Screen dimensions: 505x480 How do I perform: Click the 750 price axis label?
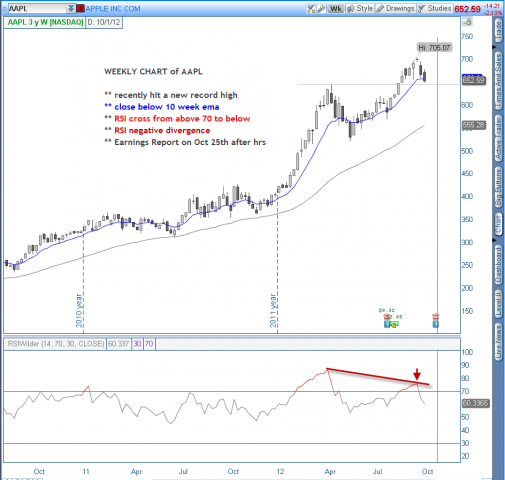pyautogui.click(x=467, y=36)
